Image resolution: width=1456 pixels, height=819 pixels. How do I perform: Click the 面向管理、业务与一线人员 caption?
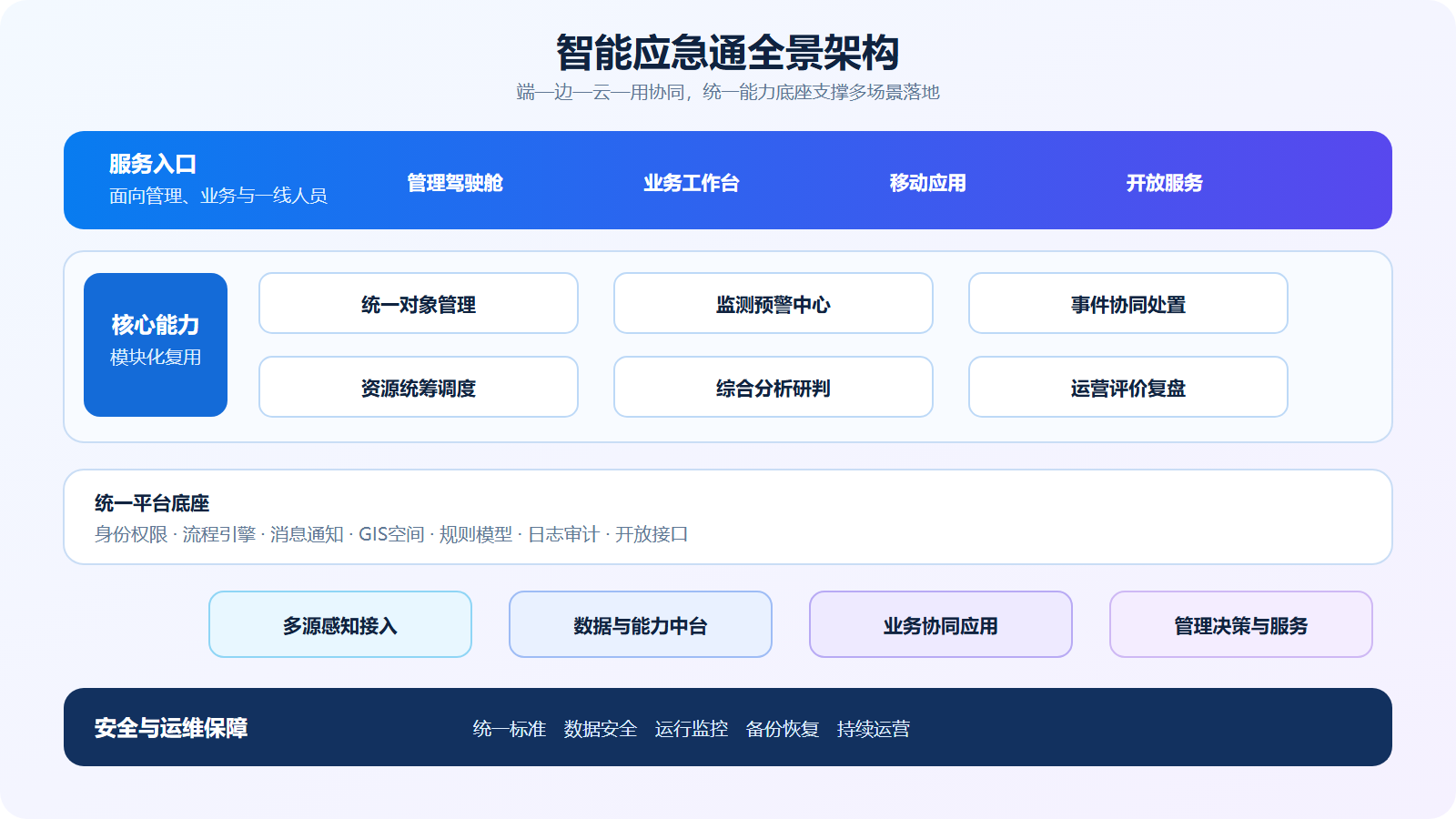coord(218,196)
